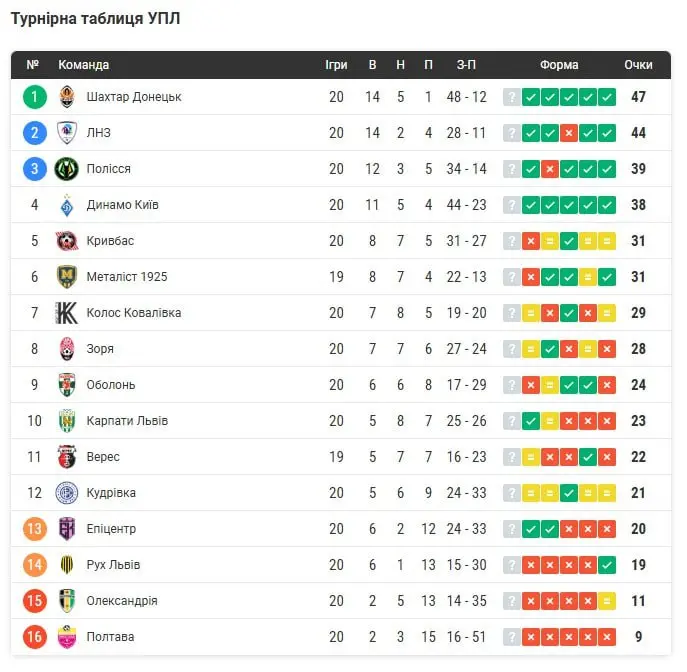Open the Олександрія team link

pos(122,601)
